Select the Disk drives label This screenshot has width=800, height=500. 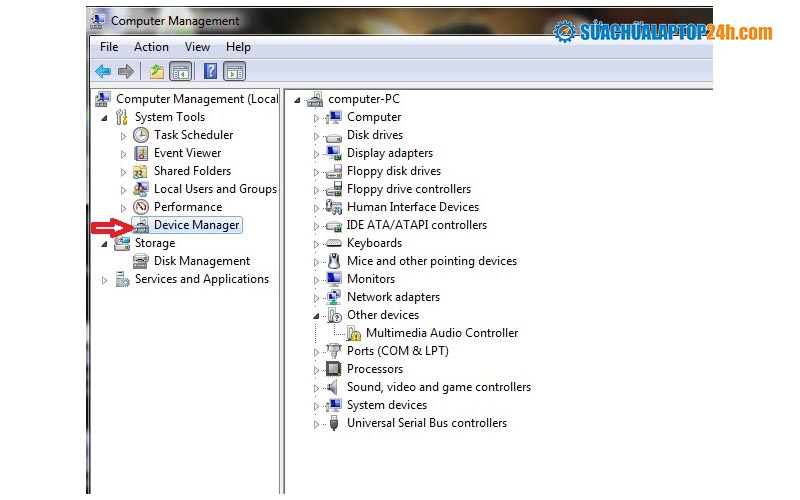click(x=375, y=135)
